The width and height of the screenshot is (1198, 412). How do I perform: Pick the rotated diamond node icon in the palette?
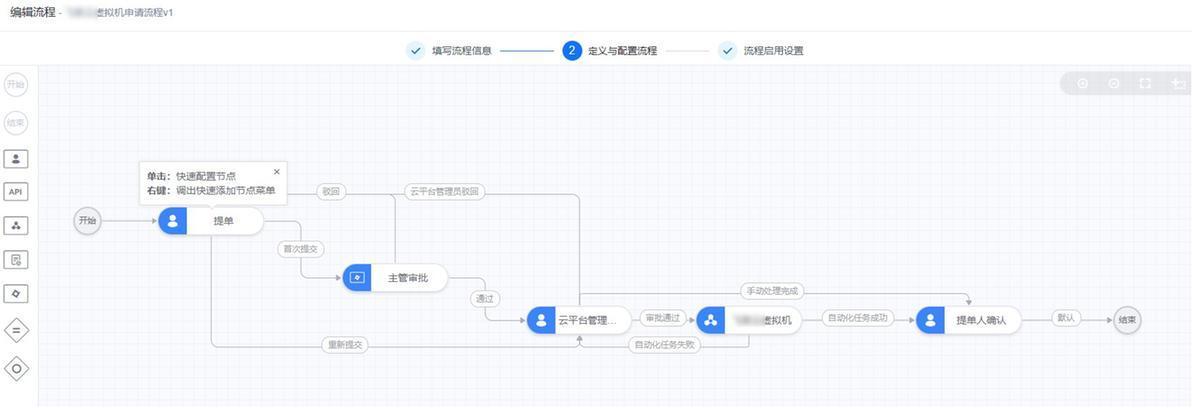(x=16, y=294)
